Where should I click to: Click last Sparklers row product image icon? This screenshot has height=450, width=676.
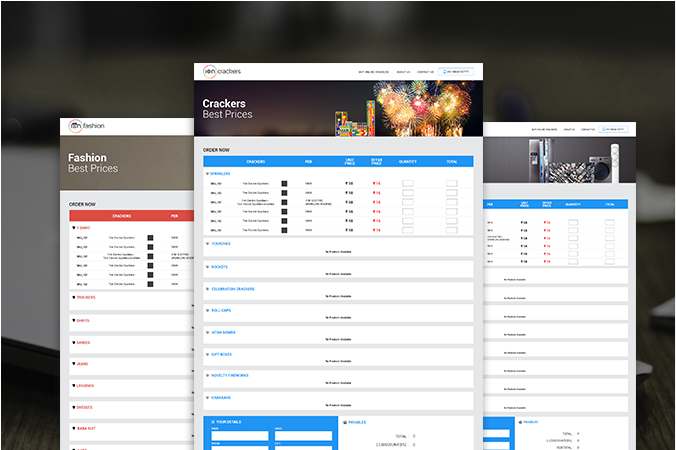pos(284,230)
